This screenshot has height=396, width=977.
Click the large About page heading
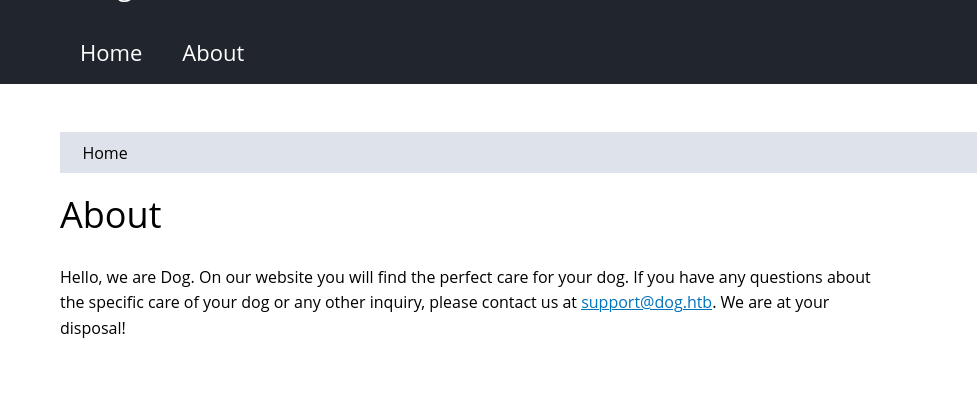coord(111,215)
